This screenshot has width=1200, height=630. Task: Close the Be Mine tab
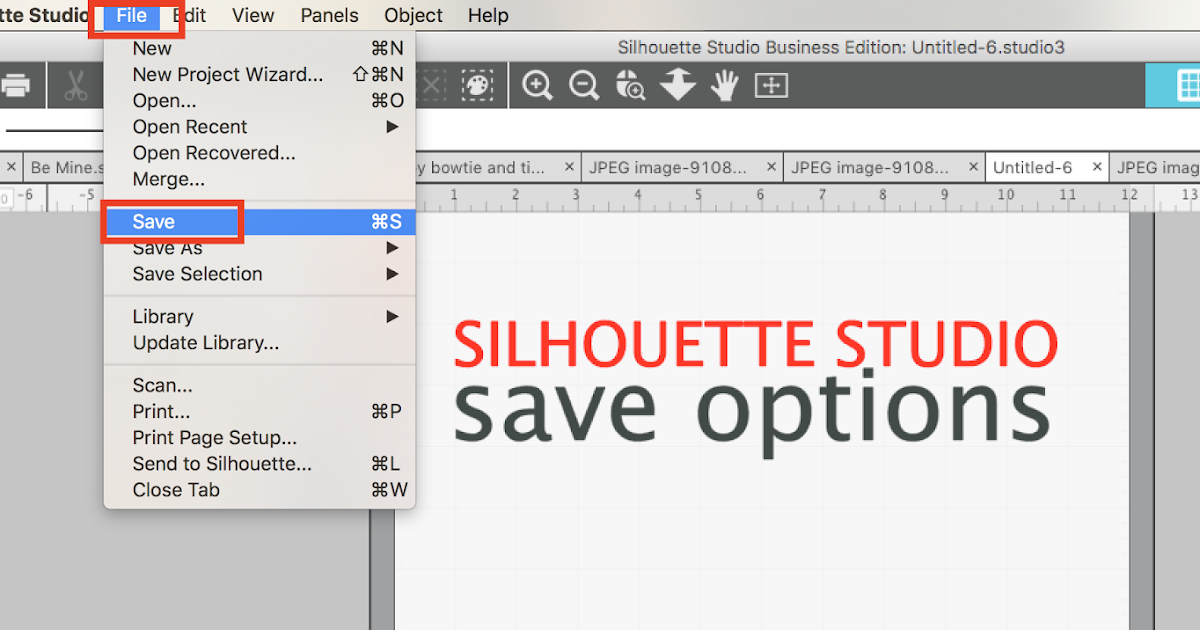(10, 167)
